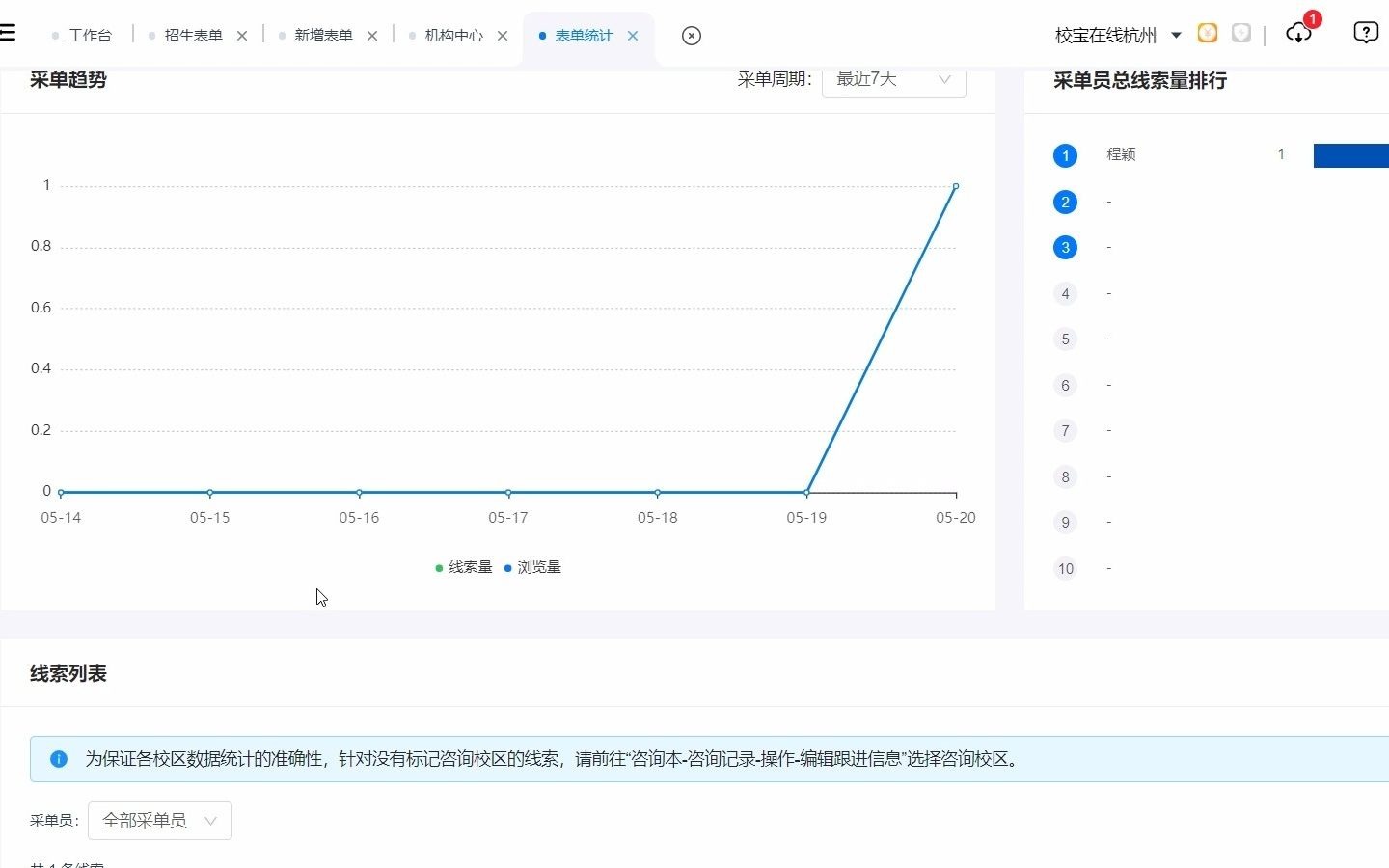Click the gray shield icon

tap(1241, 34)
